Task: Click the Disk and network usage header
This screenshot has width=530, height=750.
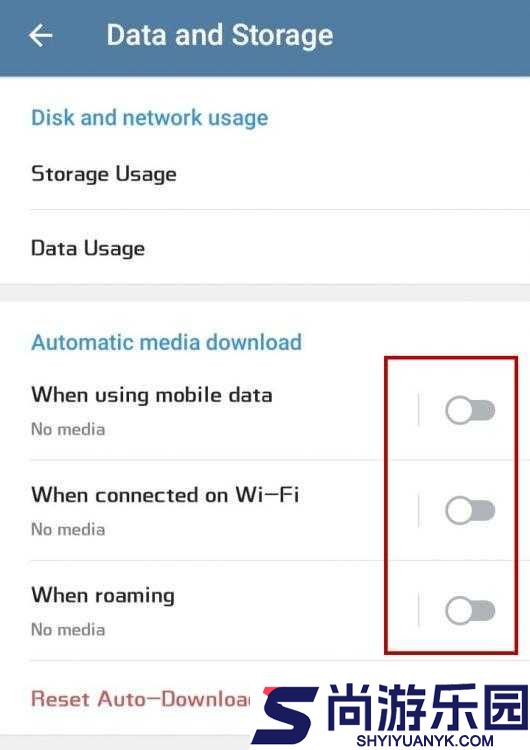Action: pos(149,118)
